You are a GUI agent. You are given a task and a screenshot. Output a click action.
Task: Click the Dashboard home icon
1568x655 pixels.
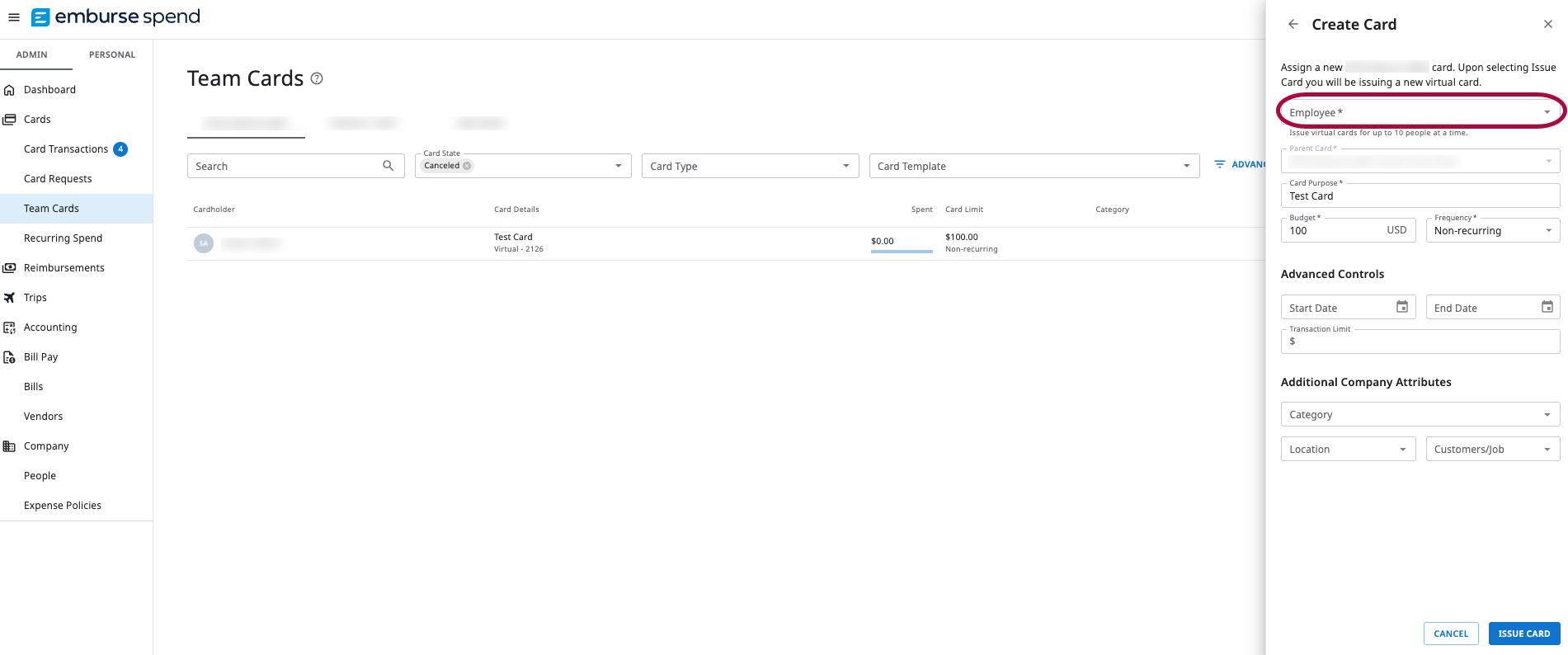[x=10, y=90]
